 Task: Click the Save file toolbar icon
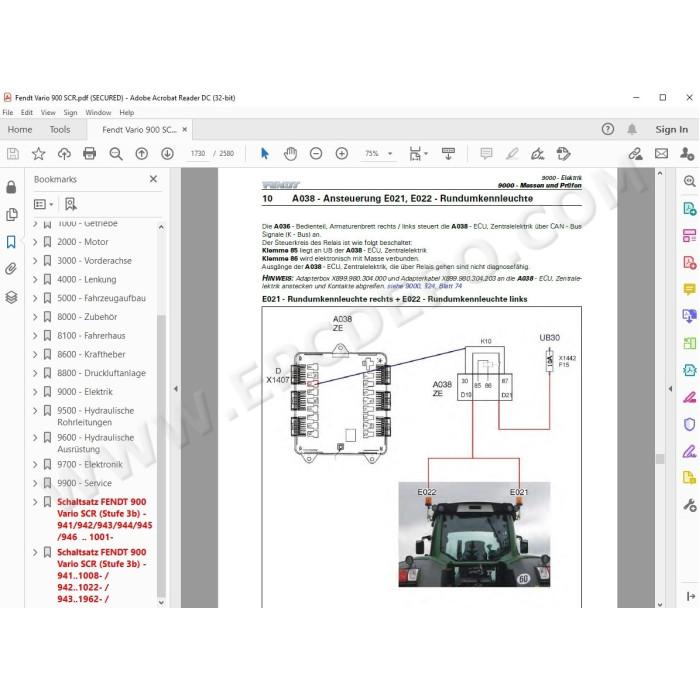click(x=13, y=154)
